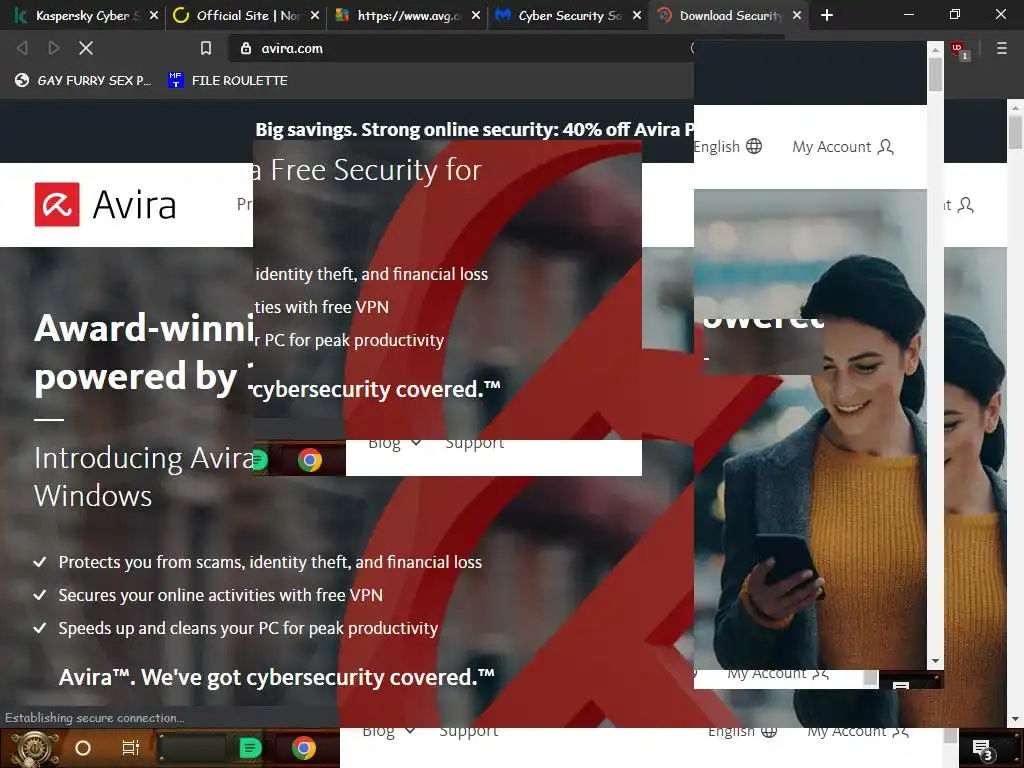Open a new browser tab

827,15
